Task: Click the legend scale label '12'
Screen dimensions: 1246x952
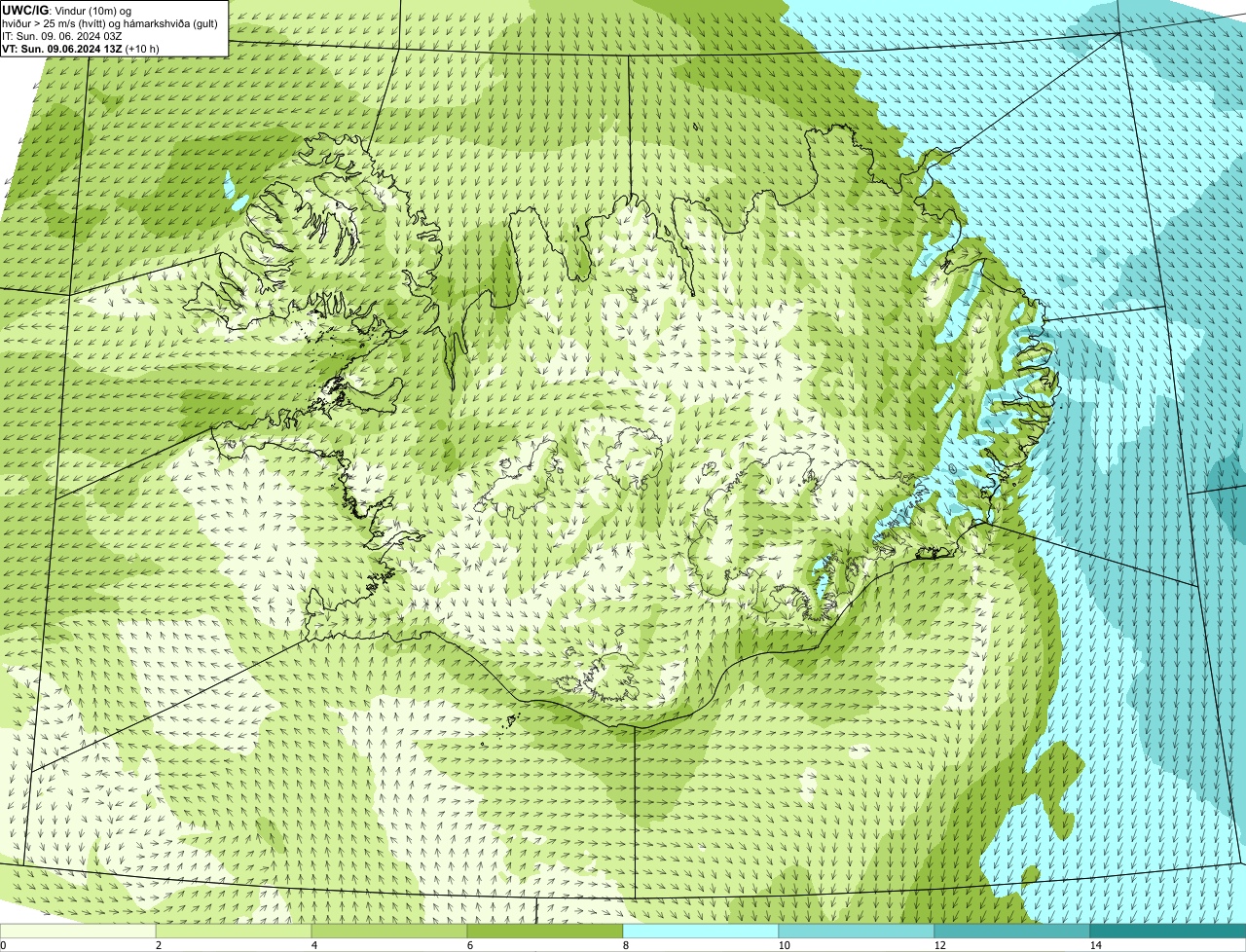Action: [939, 945]
